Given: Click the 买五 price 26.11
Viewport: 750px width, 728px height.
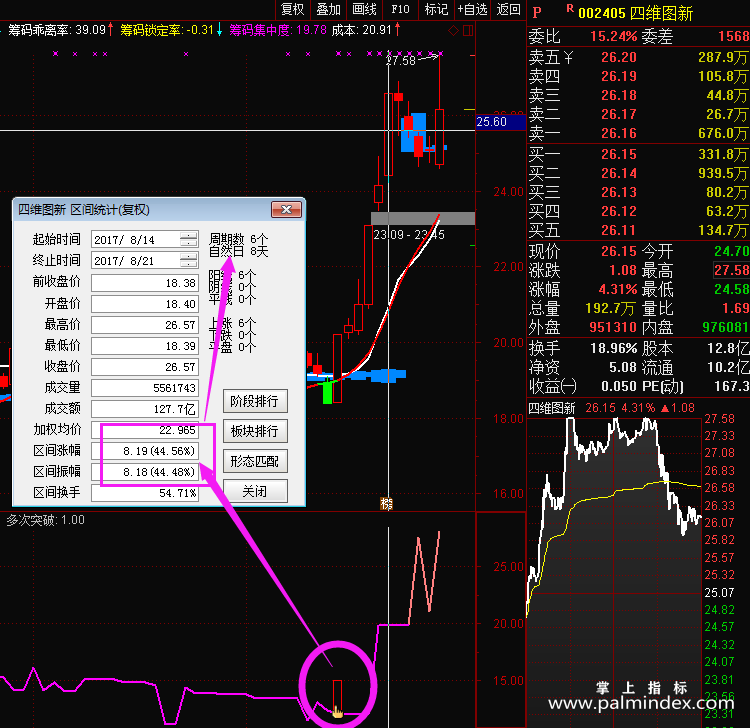Looking at the screenshot, I should [619, 231].
